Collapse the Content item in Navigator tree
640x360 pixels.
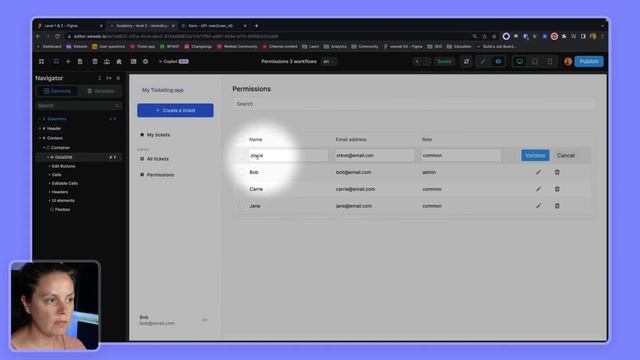(40, 138)
